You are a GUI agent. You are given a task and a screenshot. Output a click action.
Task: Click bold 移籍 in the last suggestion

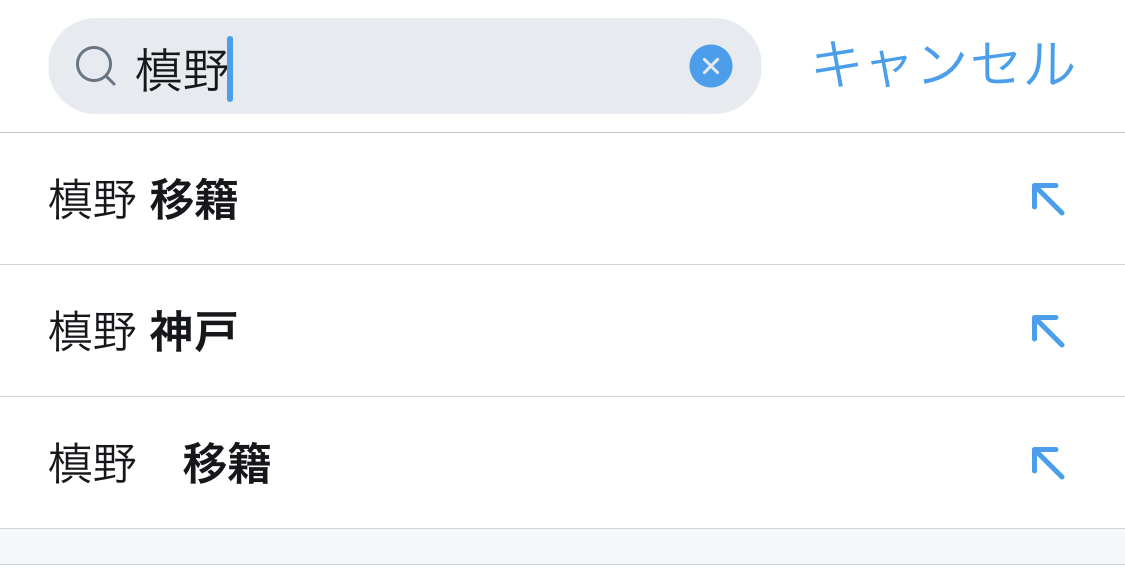(227, 463)
